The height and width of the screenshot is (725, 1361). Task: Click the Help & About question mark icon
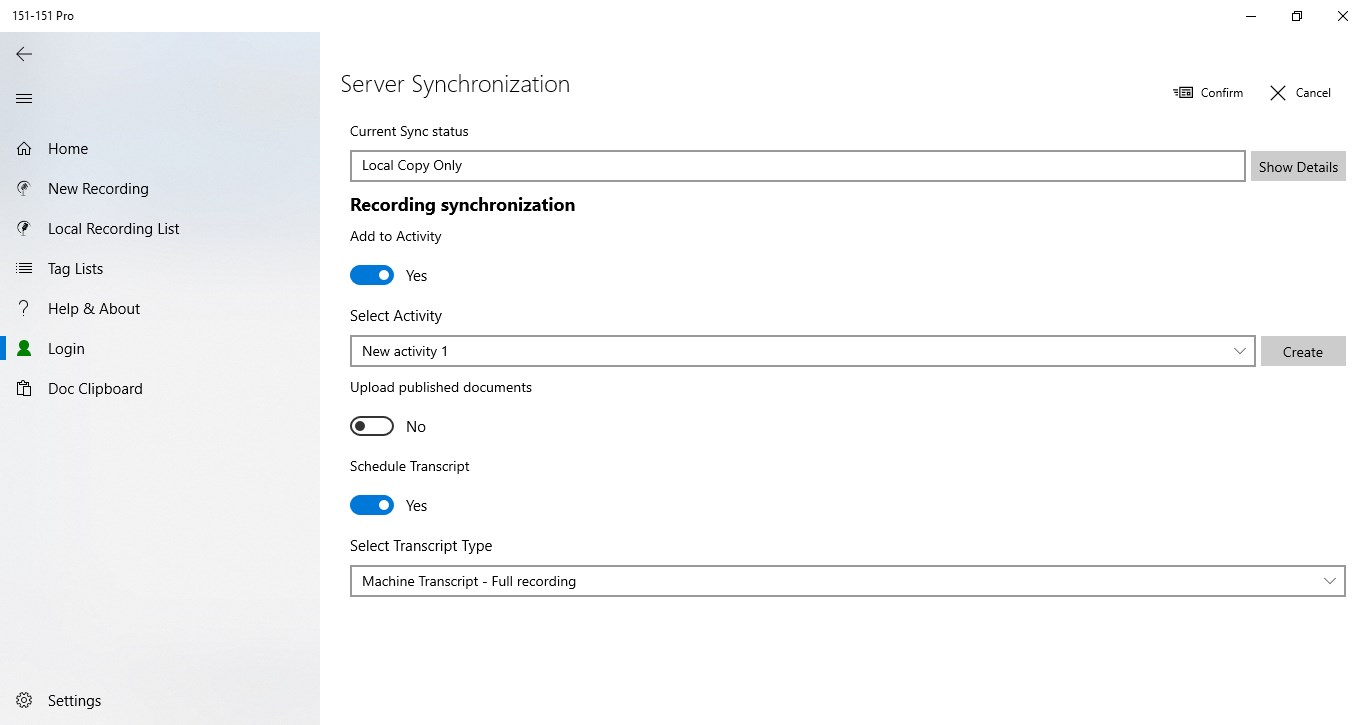coord(24,309)
